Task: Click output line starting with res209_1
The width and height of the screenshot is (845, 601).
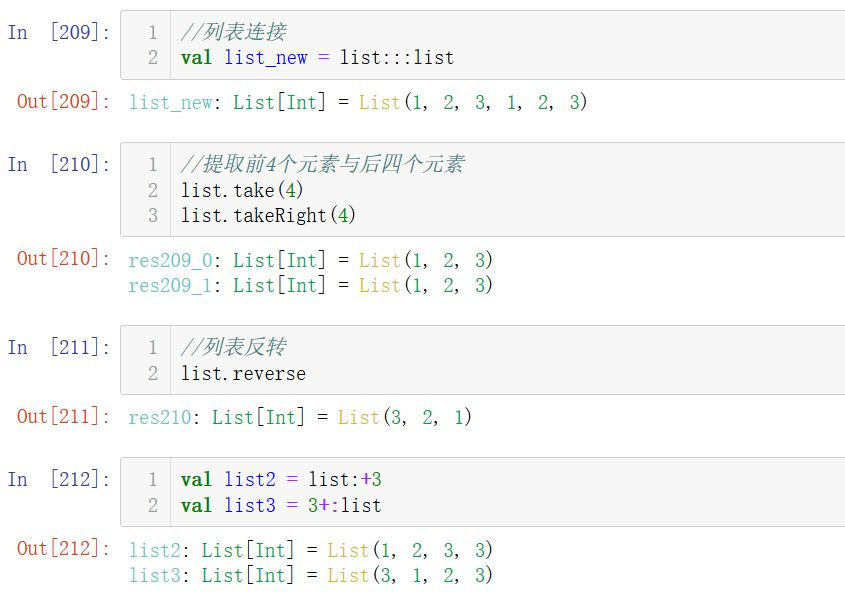Action: [310, 285]
